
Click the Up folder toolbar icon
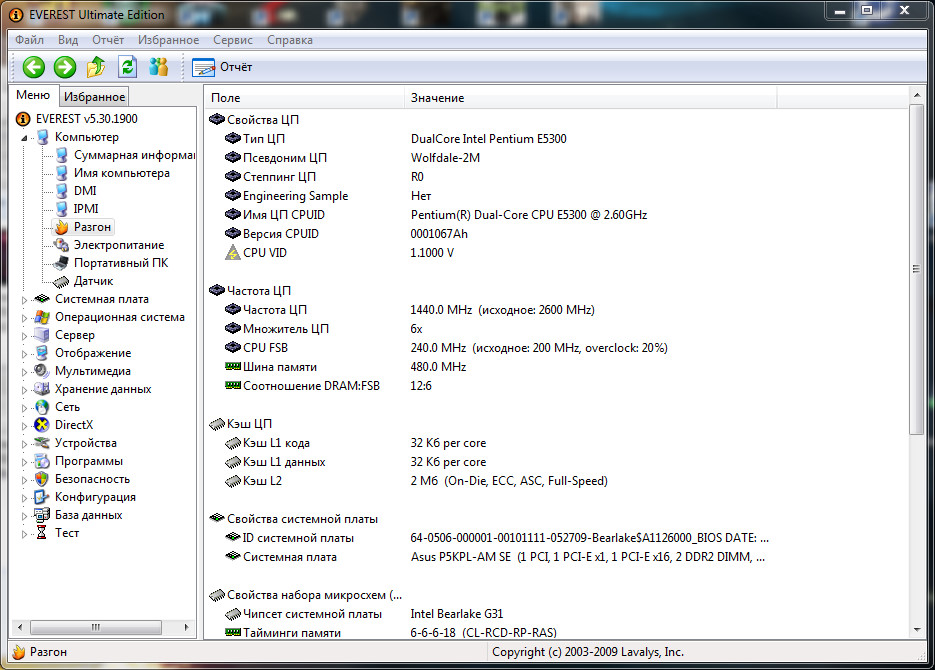(x=96, y=67)
